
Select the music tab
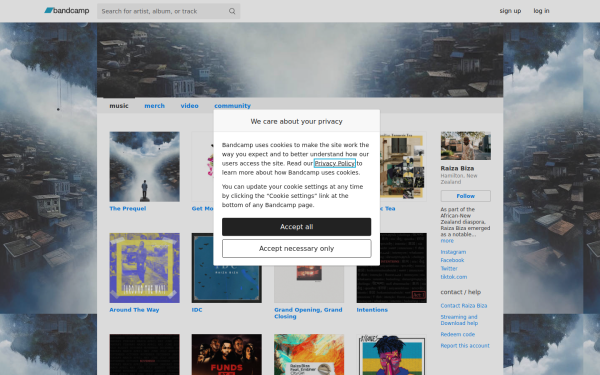click(119, 106)
